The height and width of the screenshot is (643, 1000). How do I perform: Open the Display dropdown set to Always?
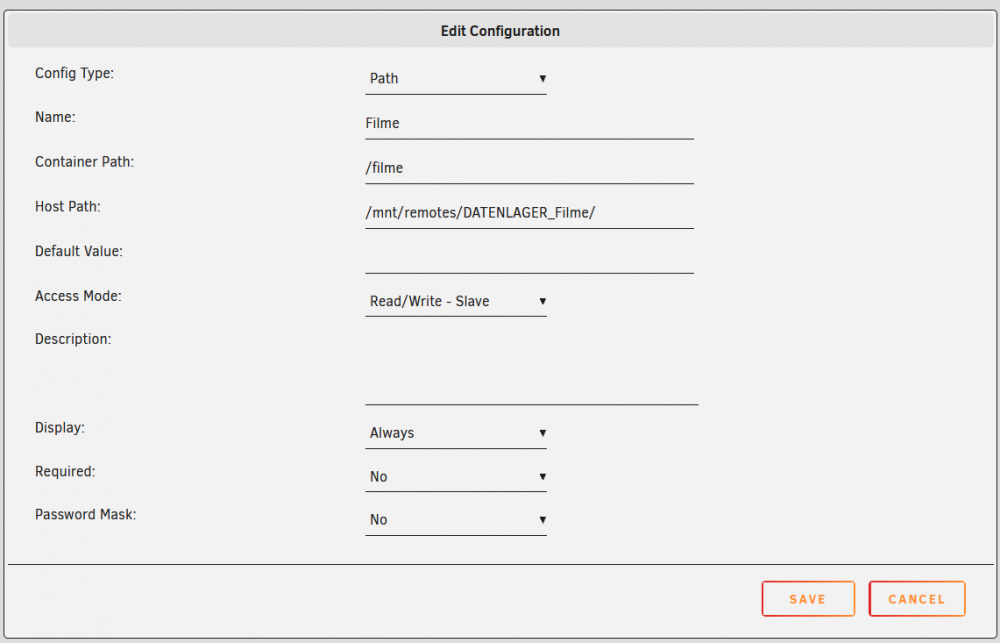455,433
